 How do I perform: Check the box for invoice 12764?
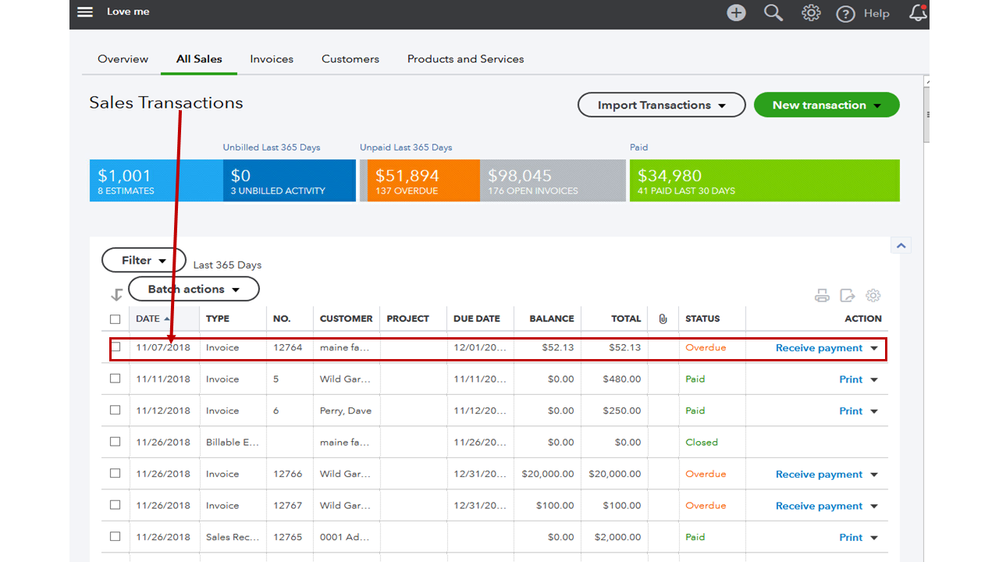pos(116,348)
